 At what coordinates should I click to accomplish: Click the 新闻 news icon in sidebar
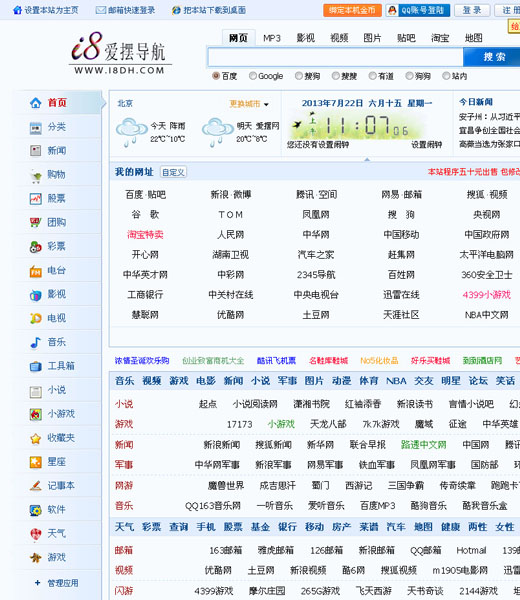(36, 151)
